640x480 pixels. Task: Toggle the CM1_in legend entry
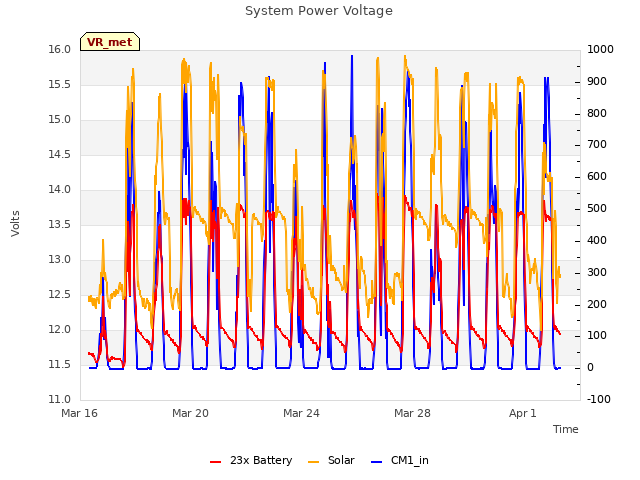400,460
